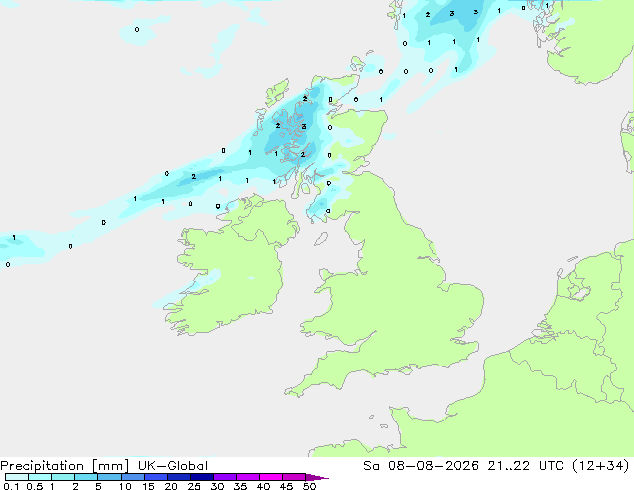Click the "Precipitation" title text
Screen dimensions: 634x490
pyautogui.click(x=42, y=466)
